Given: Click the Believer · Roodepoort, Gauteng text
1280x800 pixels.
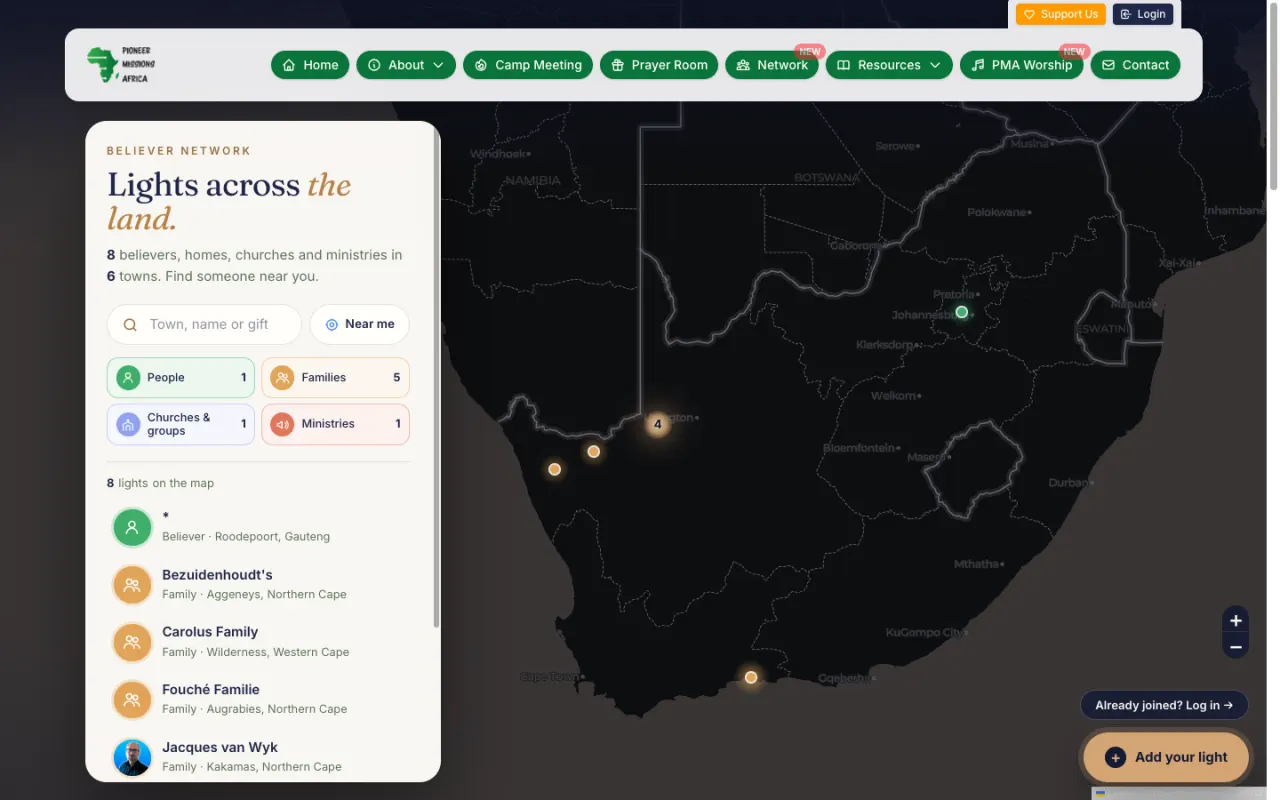Looking at the screenshot, I should pyautogui.click(x=246, y=536).
